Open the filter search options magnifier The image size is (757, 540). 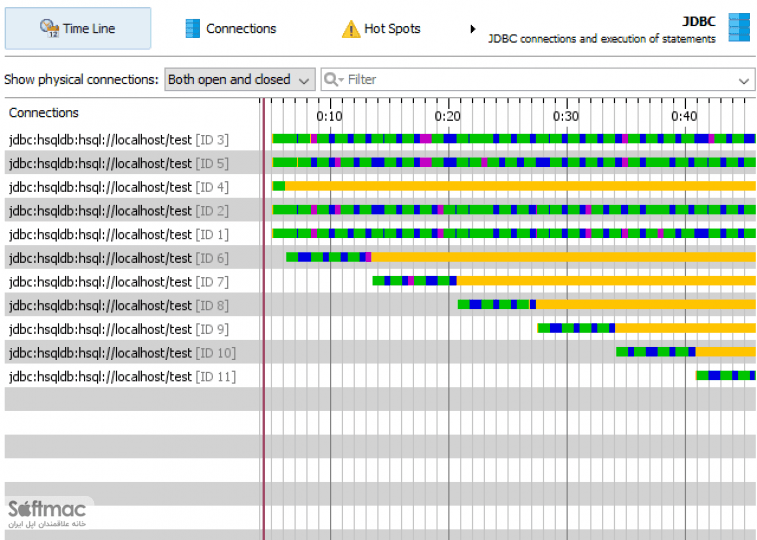click(333, 79)
